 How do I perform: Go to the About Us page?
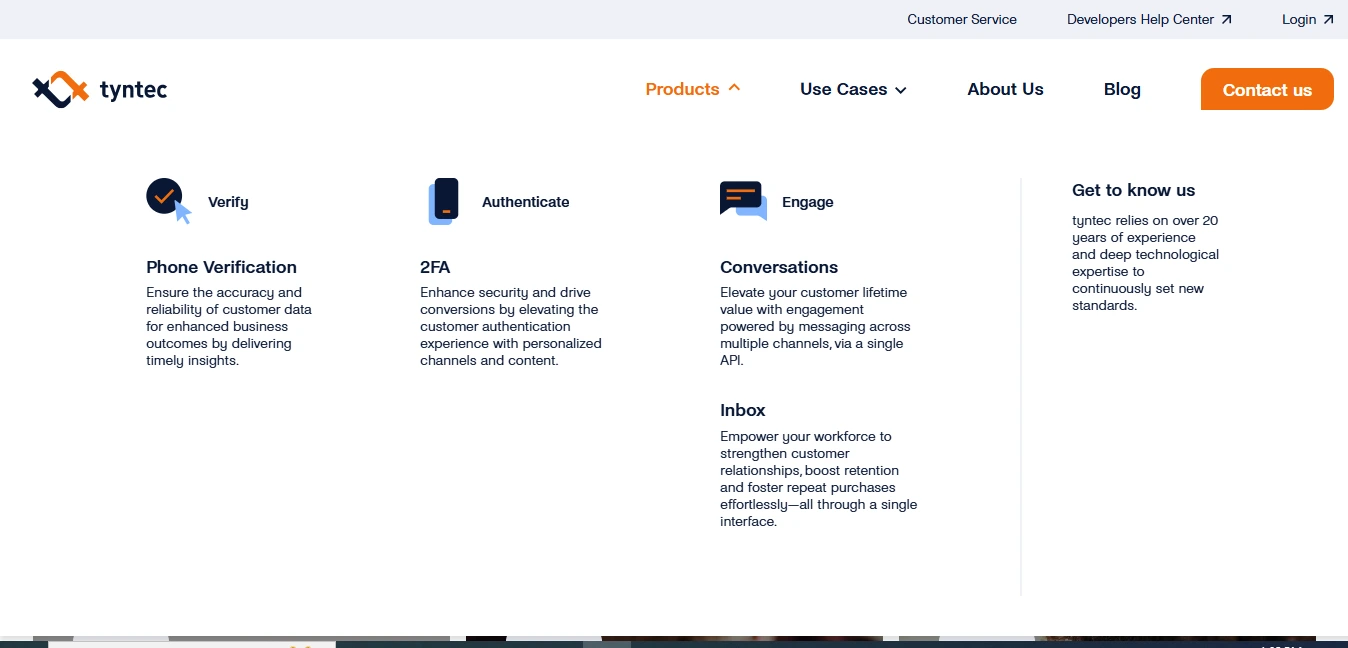[x=1005, y=89]
